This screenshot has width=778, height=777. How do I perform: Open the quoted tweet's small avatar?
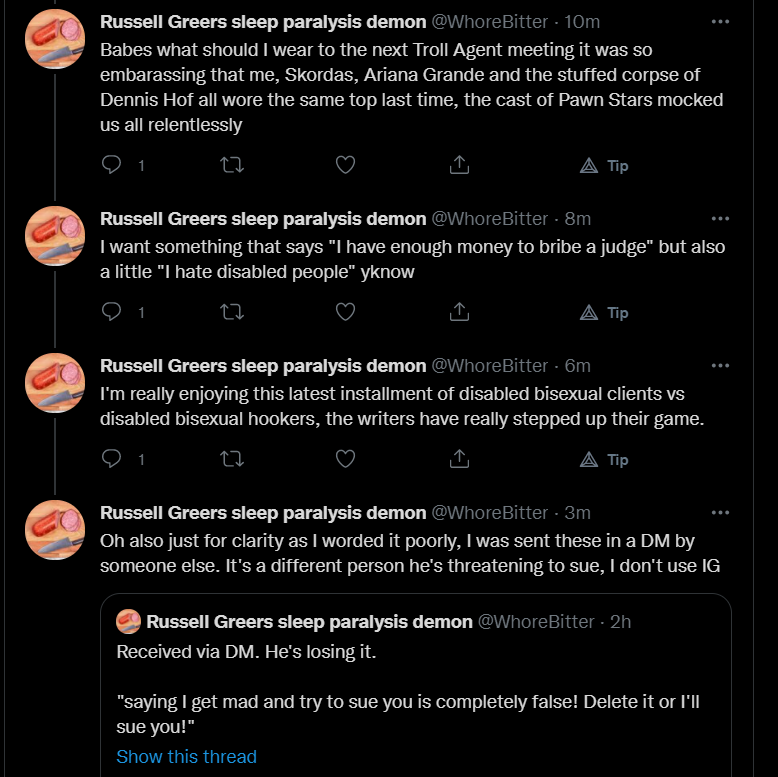[x=128, y=621]
